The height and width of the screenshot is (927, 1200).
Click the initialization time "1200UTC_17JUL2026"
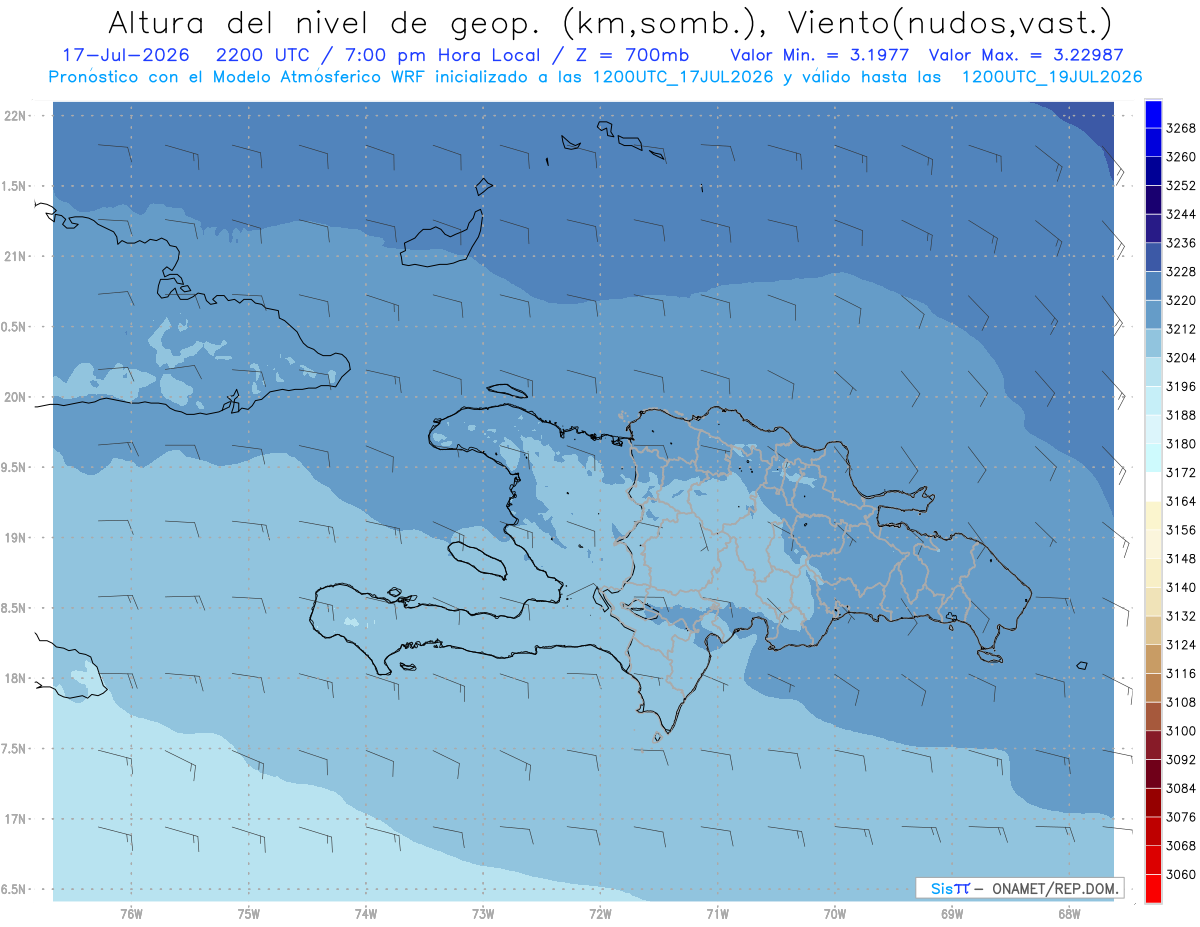[x=683, y=77]
